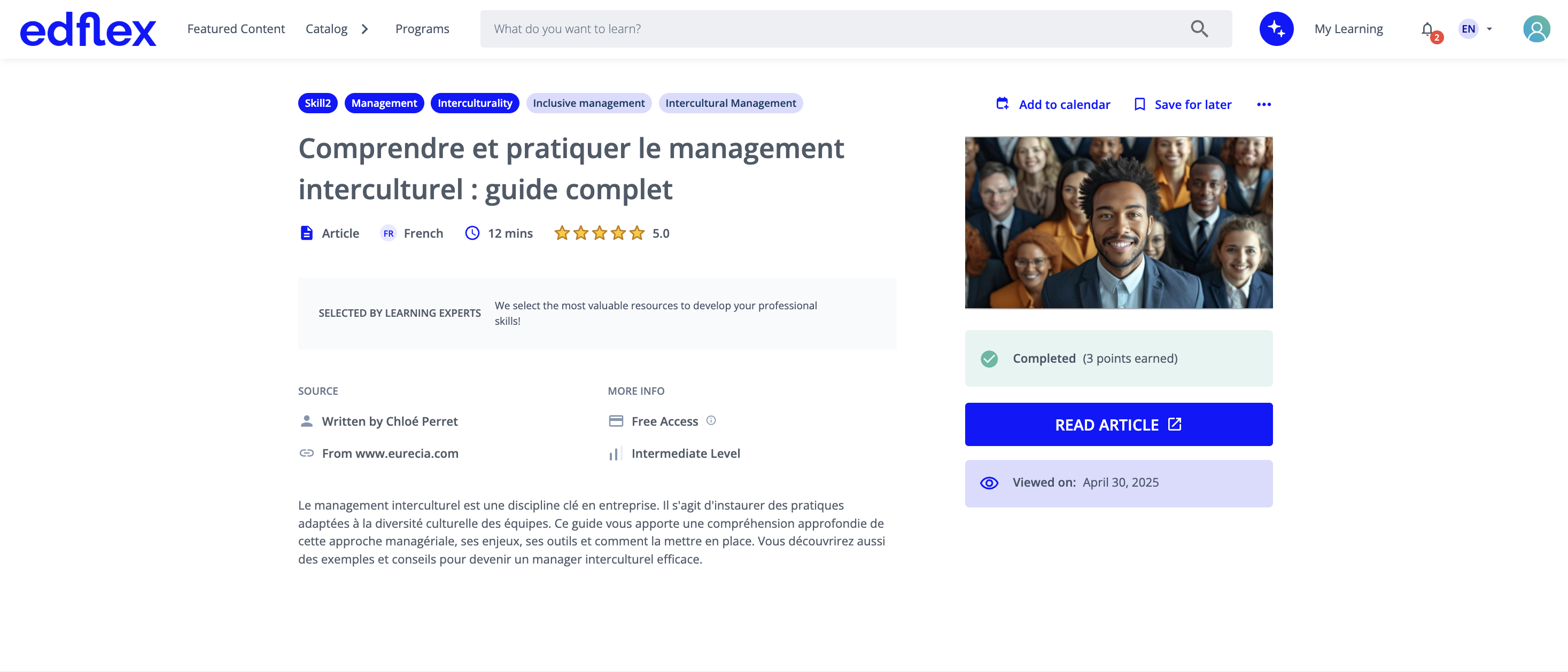
Task: Select the Inclusive management tag
Action: point(588,103)
